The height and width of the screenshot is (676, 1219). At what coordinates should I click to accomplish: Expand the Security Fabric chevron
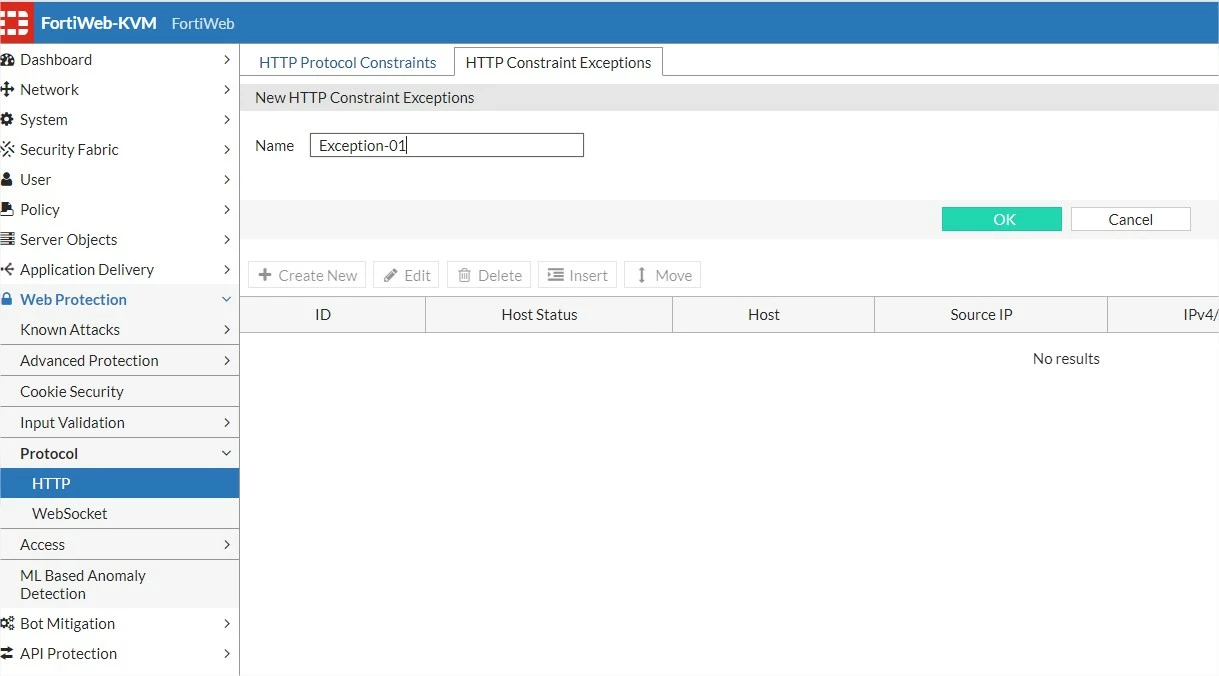click(227, 150)
